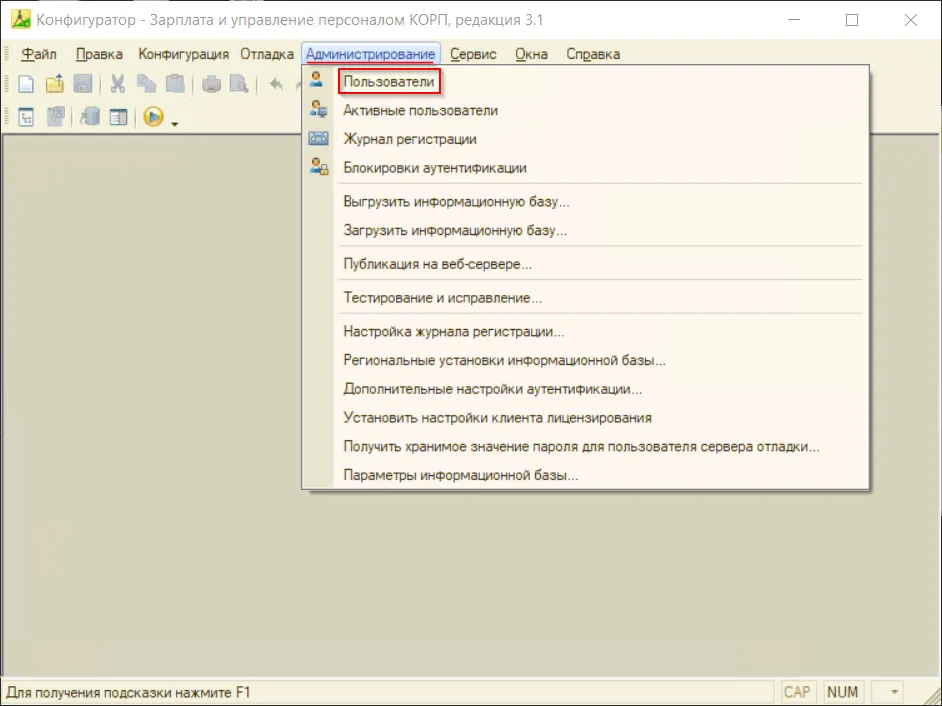
Task: Open the status bar dropdown arrow
Action: pos(894,692)
